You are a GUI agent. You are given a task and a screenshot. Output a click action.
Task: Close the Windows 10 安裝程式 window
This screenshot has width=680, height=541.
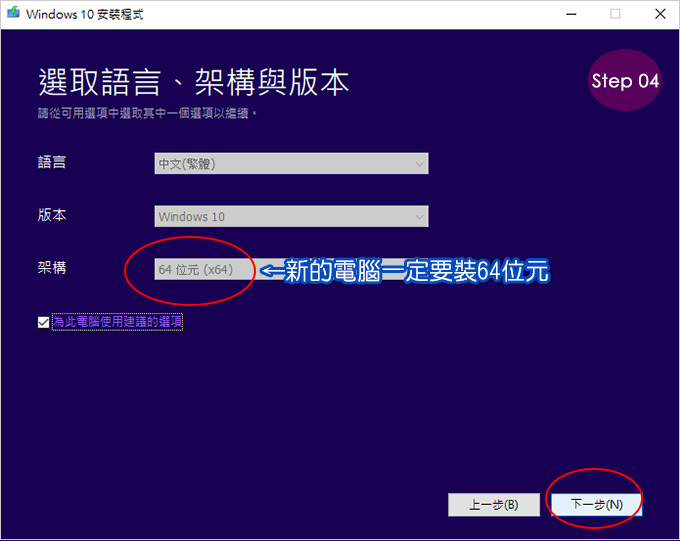pos(660,14)
